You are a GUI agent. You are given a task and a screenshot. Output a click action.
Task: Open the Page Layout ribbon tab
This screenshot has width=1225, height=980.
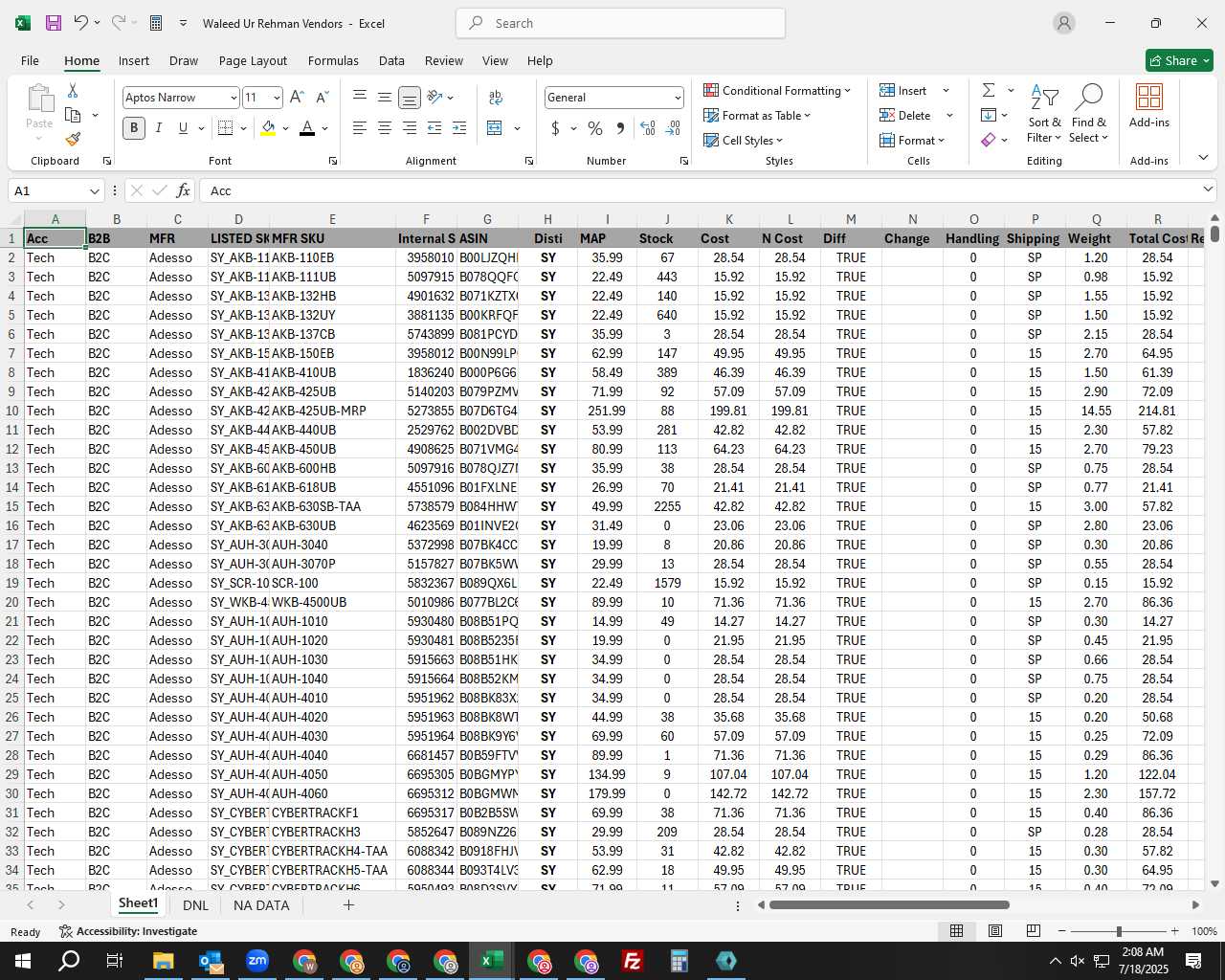[253, 60]
